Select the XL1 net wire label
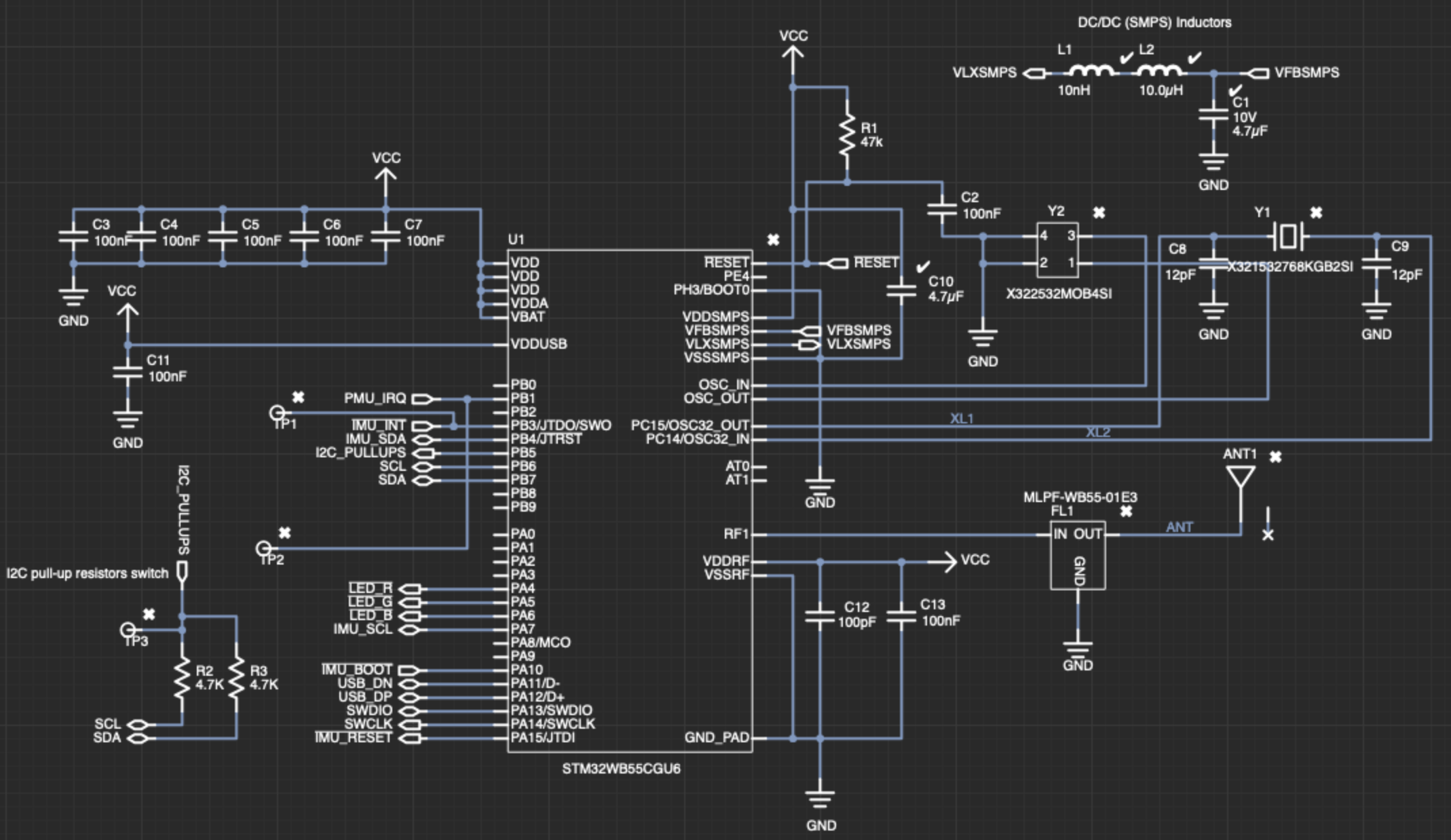Image resolution: width=1451 pixels, height=840 pixels. [x=962, y=419]
